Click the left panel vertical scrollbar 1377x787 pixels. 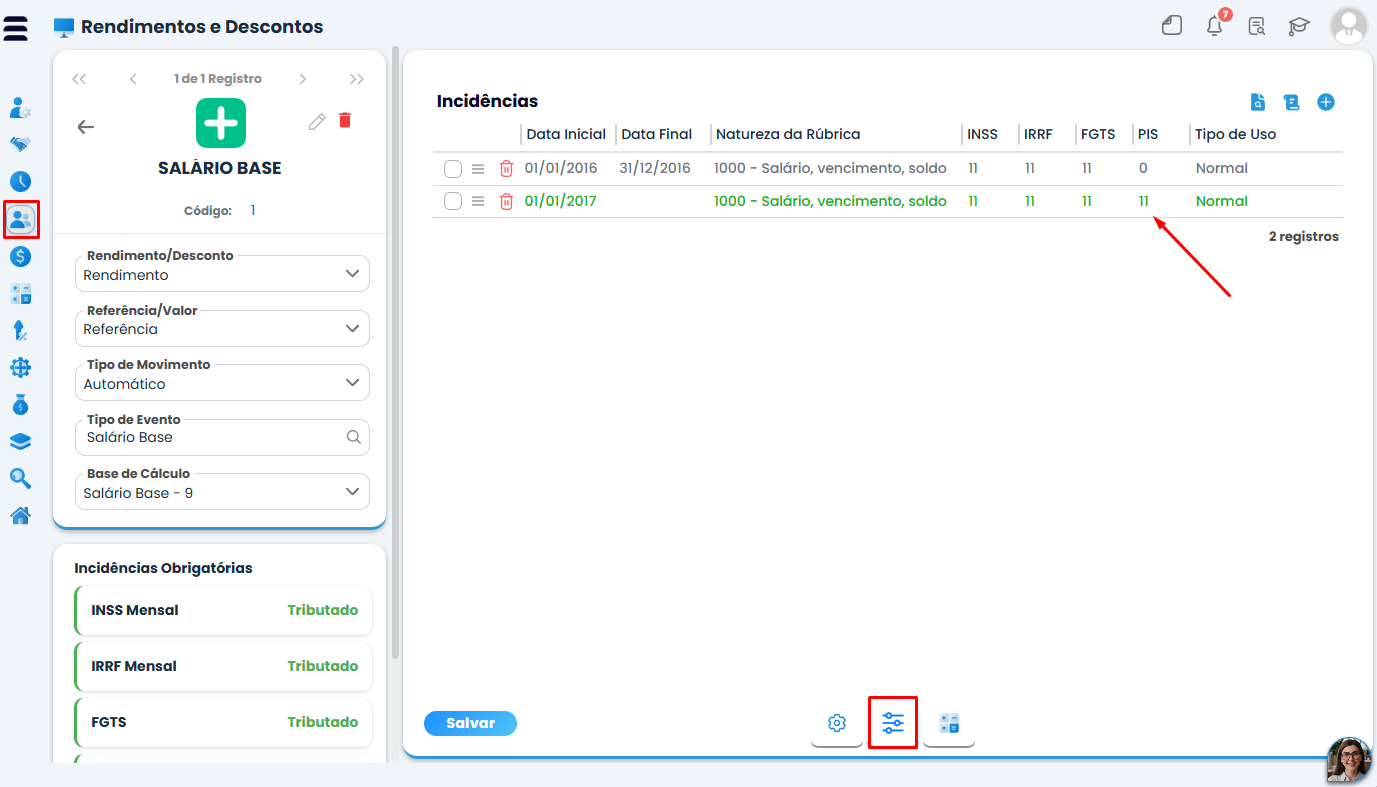click(x=396, y=351)
